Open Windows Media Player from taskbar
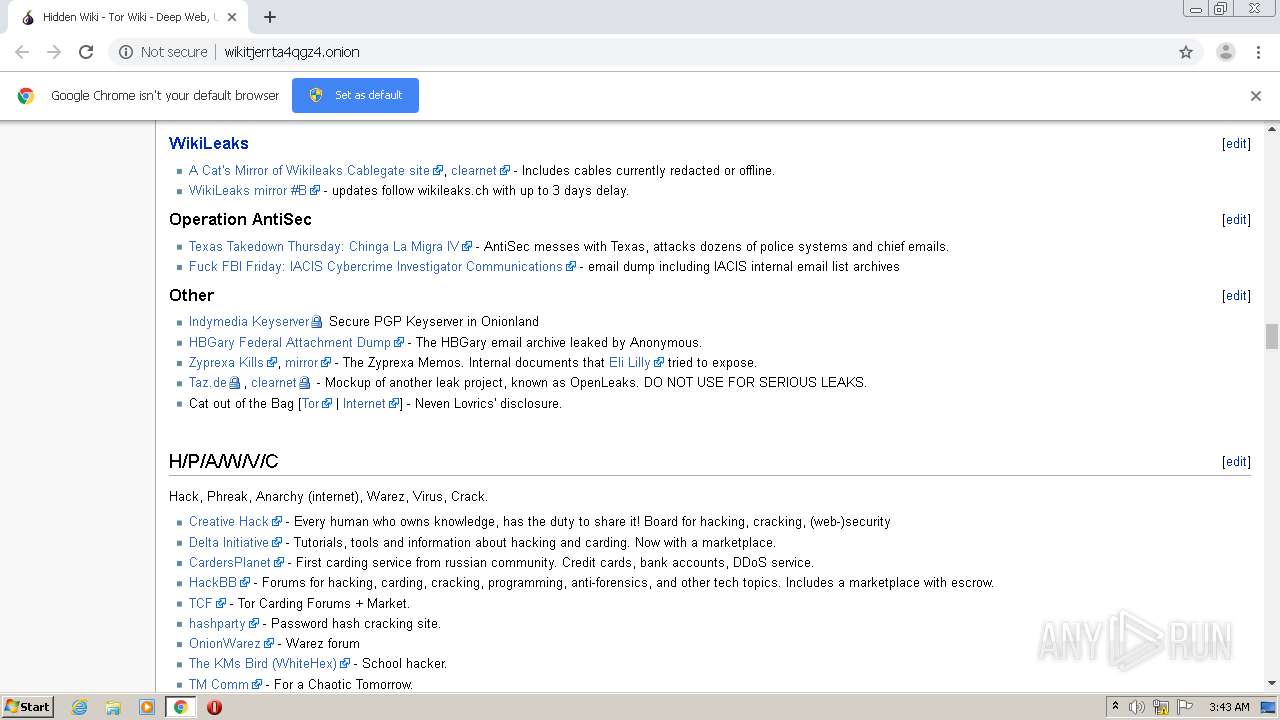1280x720 pixels. point(147,707)
